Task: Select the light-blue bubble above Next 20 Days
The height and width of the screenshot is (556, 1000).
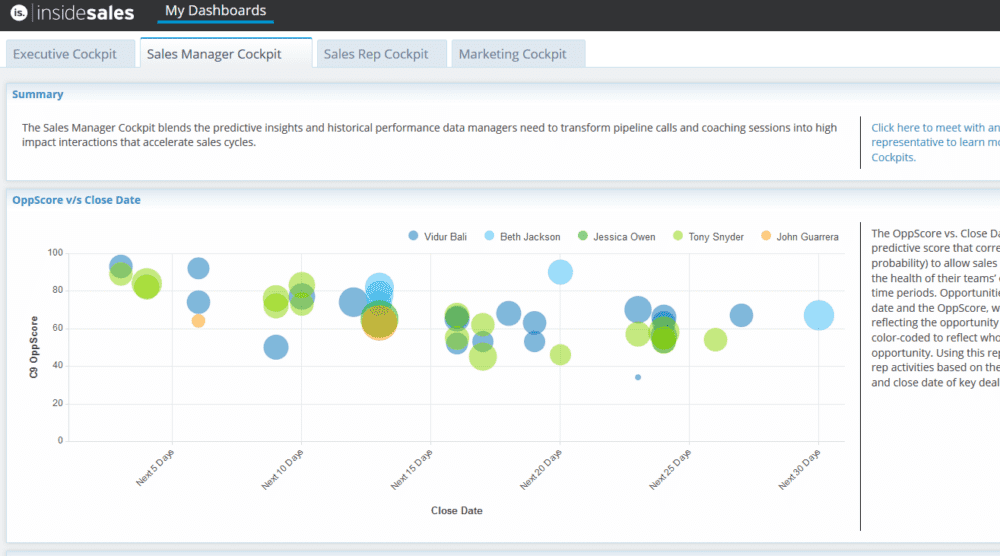Action: 560,271
